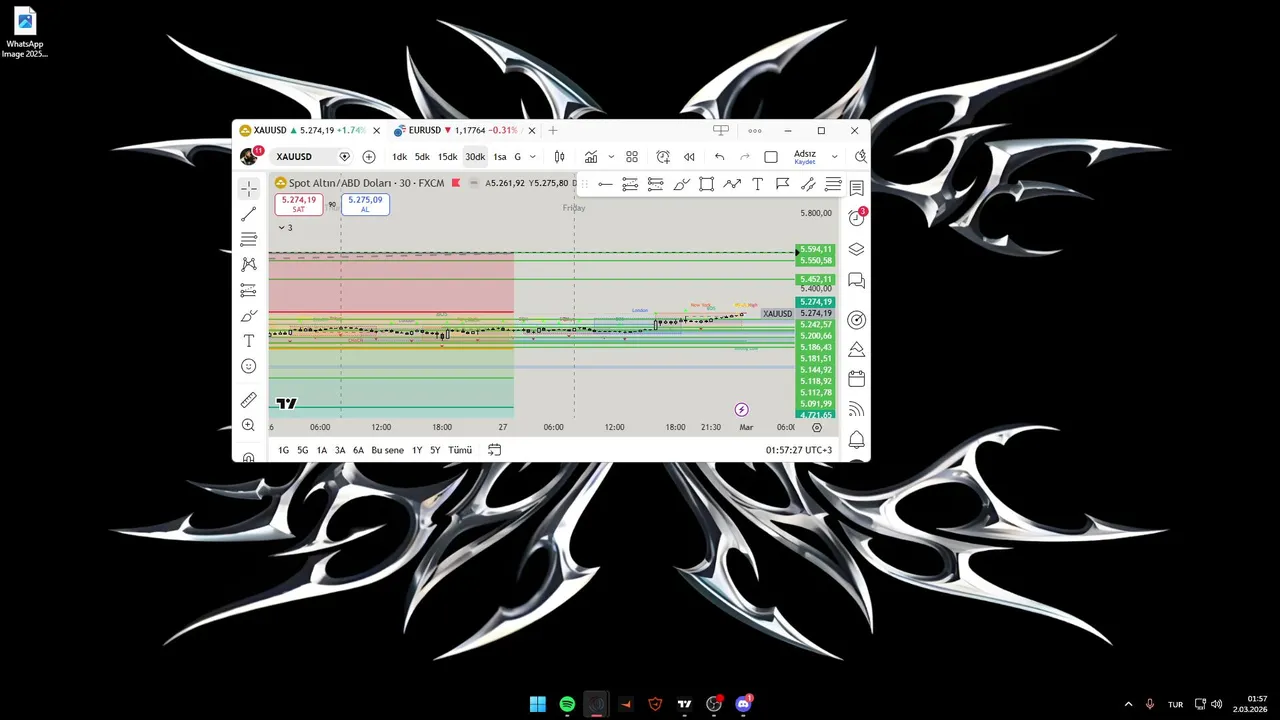The image size is (1280, 720).
Task: Select the crosshair cursor tool
Action: [x=249, y=188]
